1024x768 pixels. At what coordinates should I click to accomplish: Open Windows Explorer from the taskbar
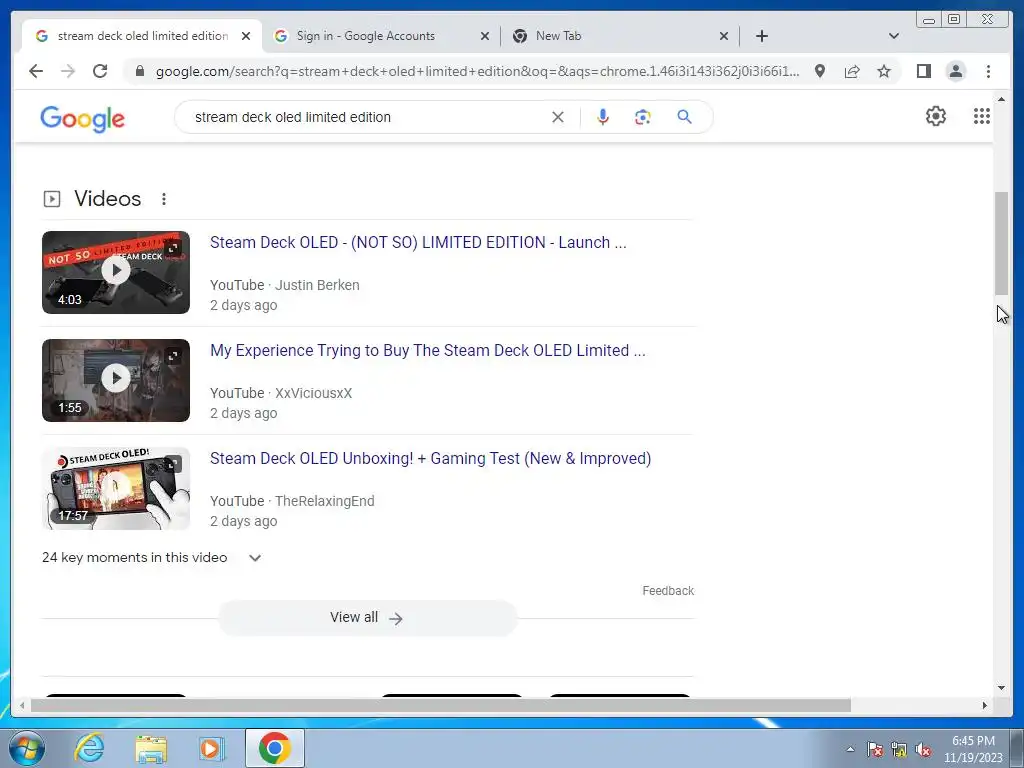(x=151, y=748)
